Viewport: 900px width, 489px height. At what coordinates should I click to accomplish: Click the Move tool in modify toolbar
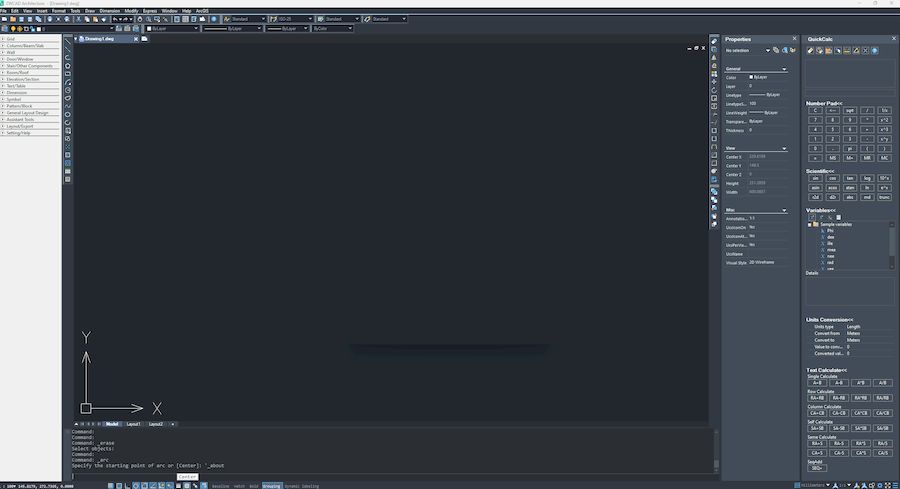pos(714,82)
